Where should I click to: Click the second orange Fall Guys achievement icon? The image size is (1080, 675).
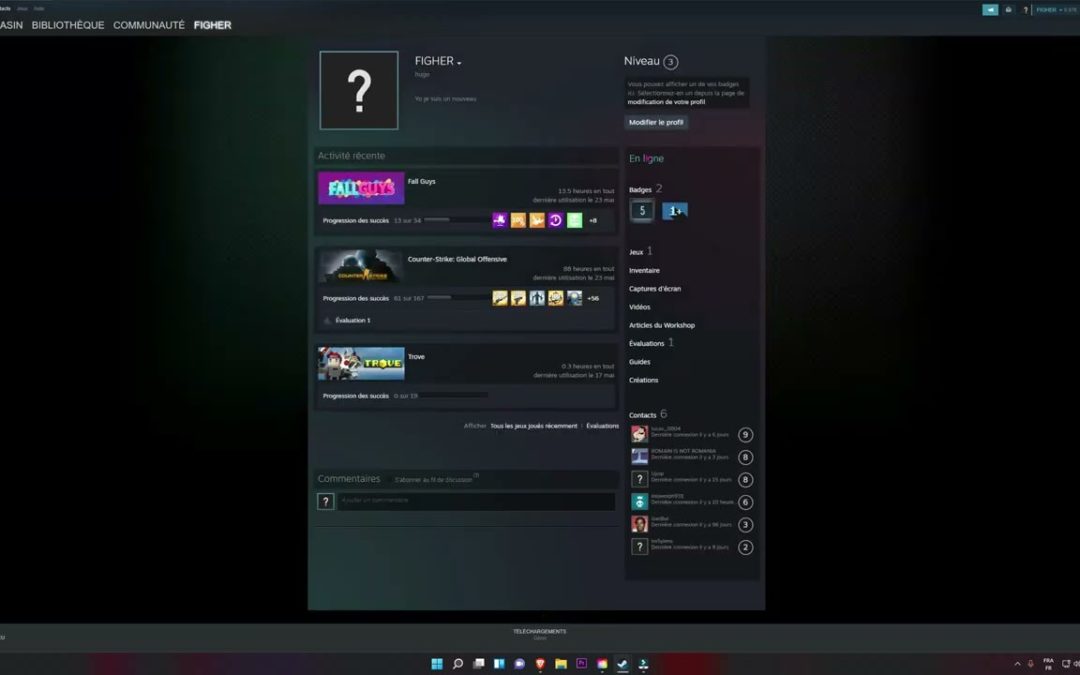(518, 220)
